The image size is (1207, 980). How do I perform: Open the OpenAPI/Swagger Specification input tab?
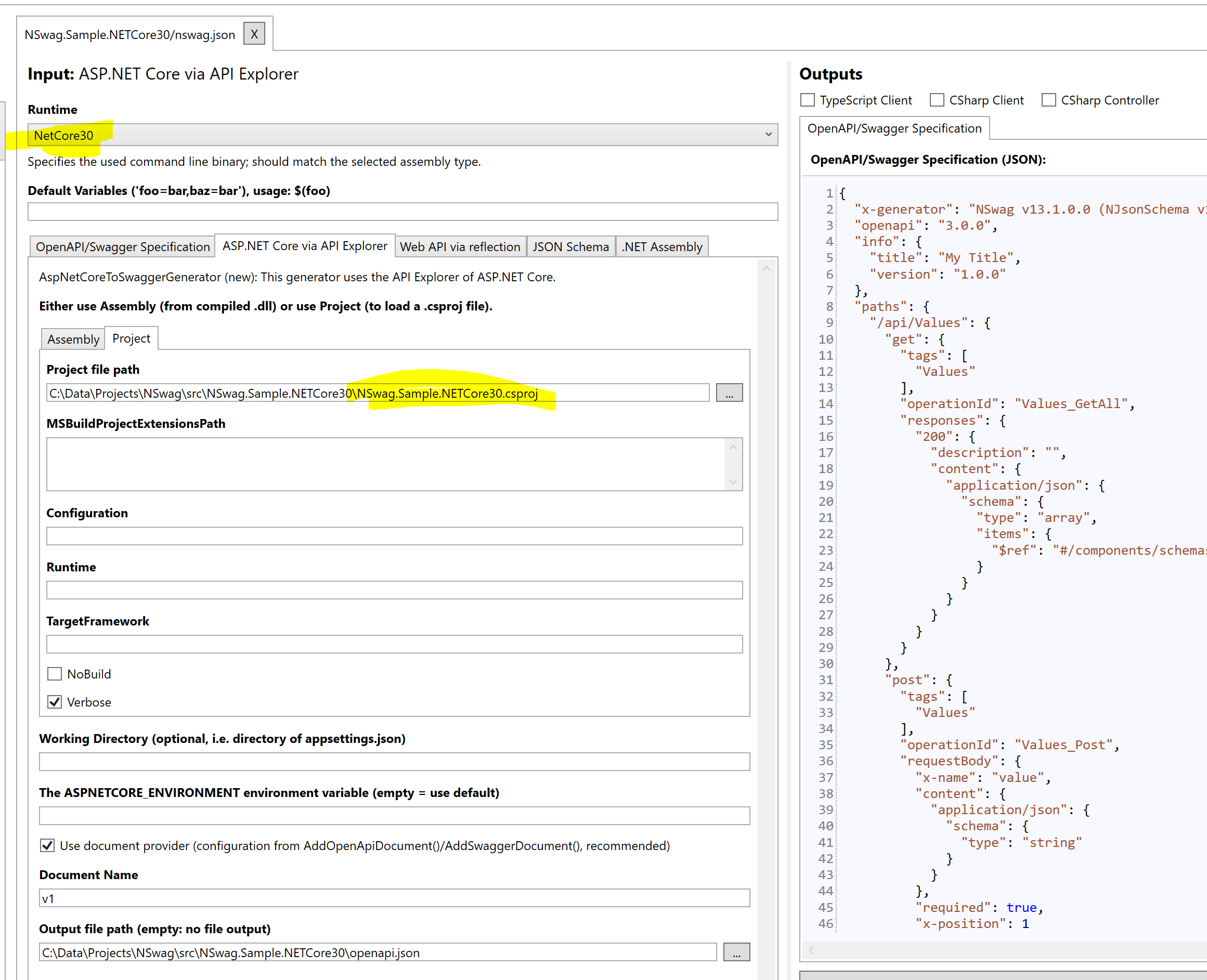coord(123,247)
